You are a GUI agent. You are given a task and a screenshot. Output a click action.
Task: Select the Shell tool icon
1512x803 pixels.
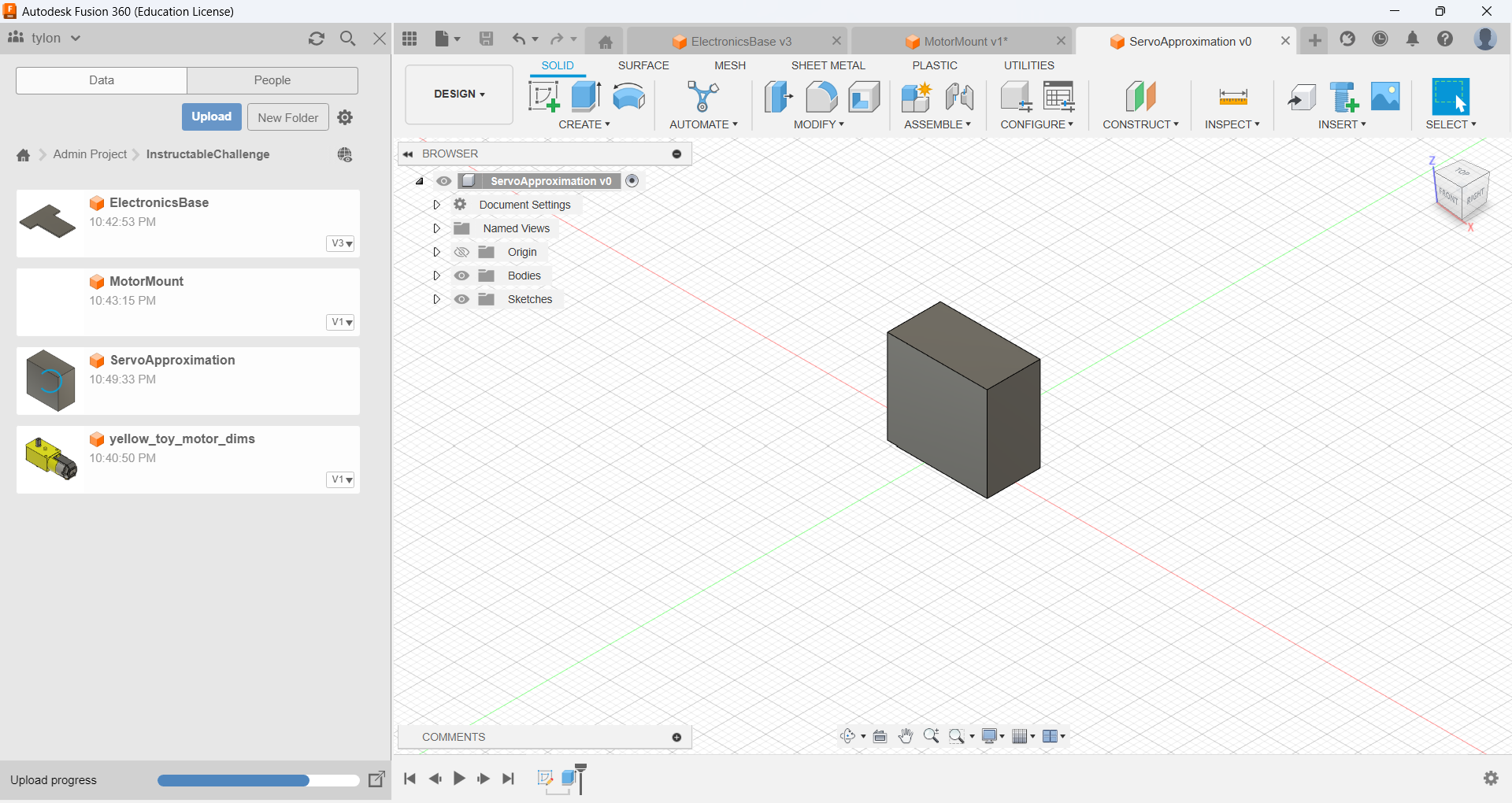coord(864,97)
